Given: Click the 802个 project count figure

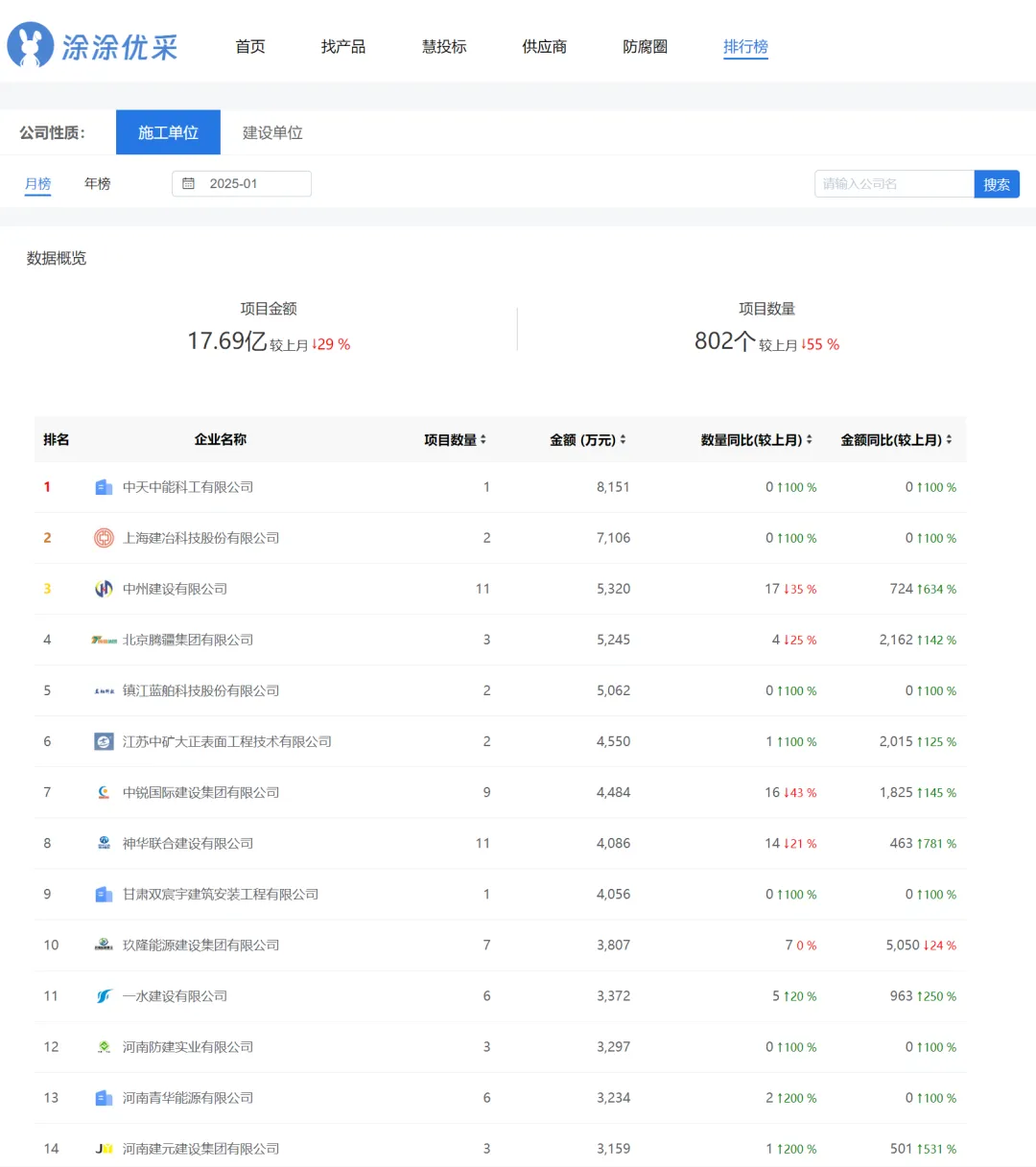Looking at the screenshot, I should coord(725,340).
